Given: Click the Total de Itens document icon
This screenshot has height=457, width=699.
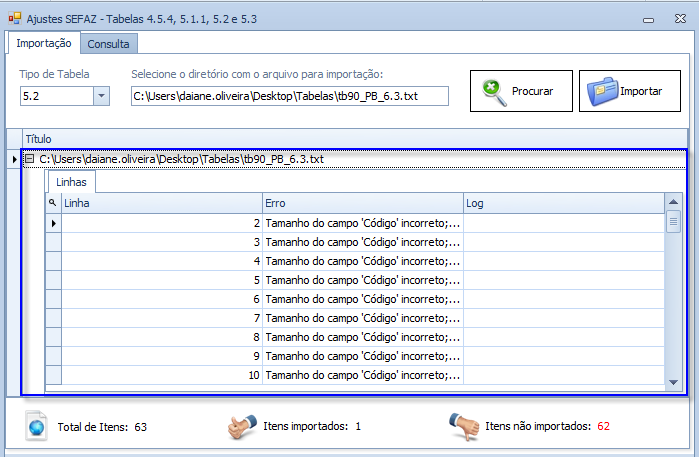Looking at the screenshot, I should 36,426.
